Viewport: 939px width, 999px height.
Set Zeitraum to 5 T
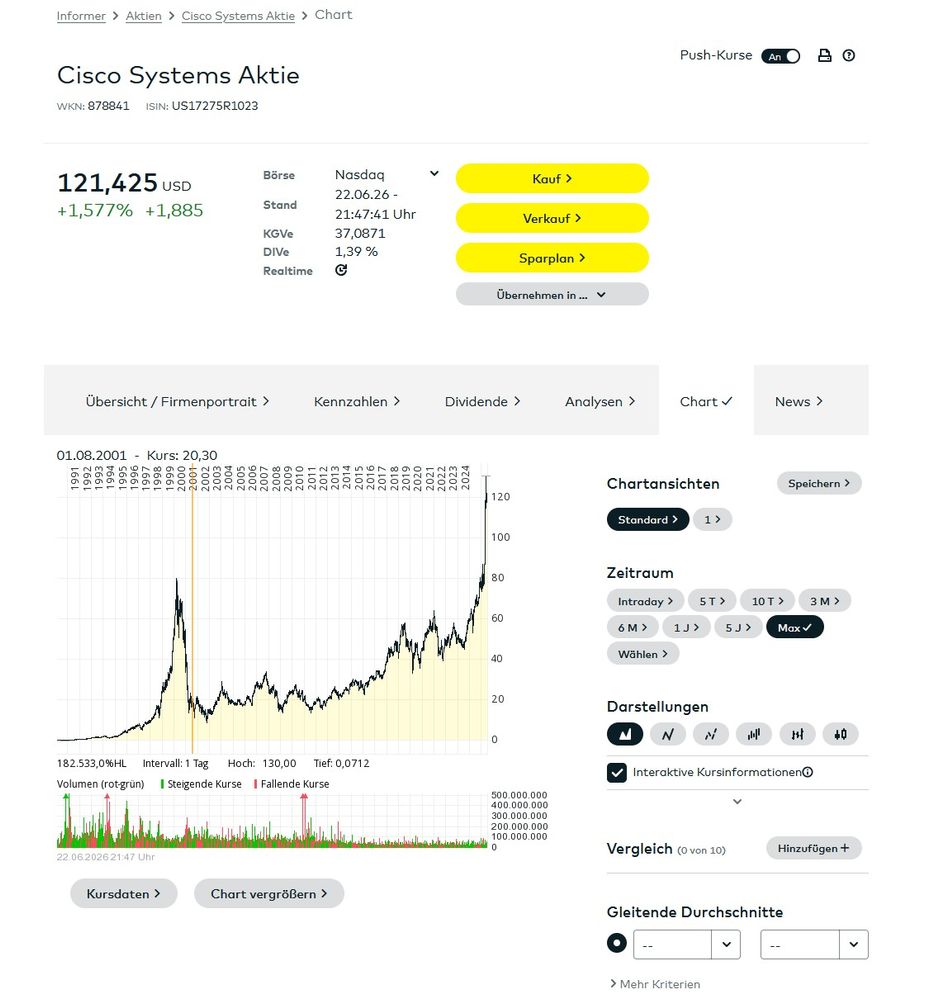712,601
